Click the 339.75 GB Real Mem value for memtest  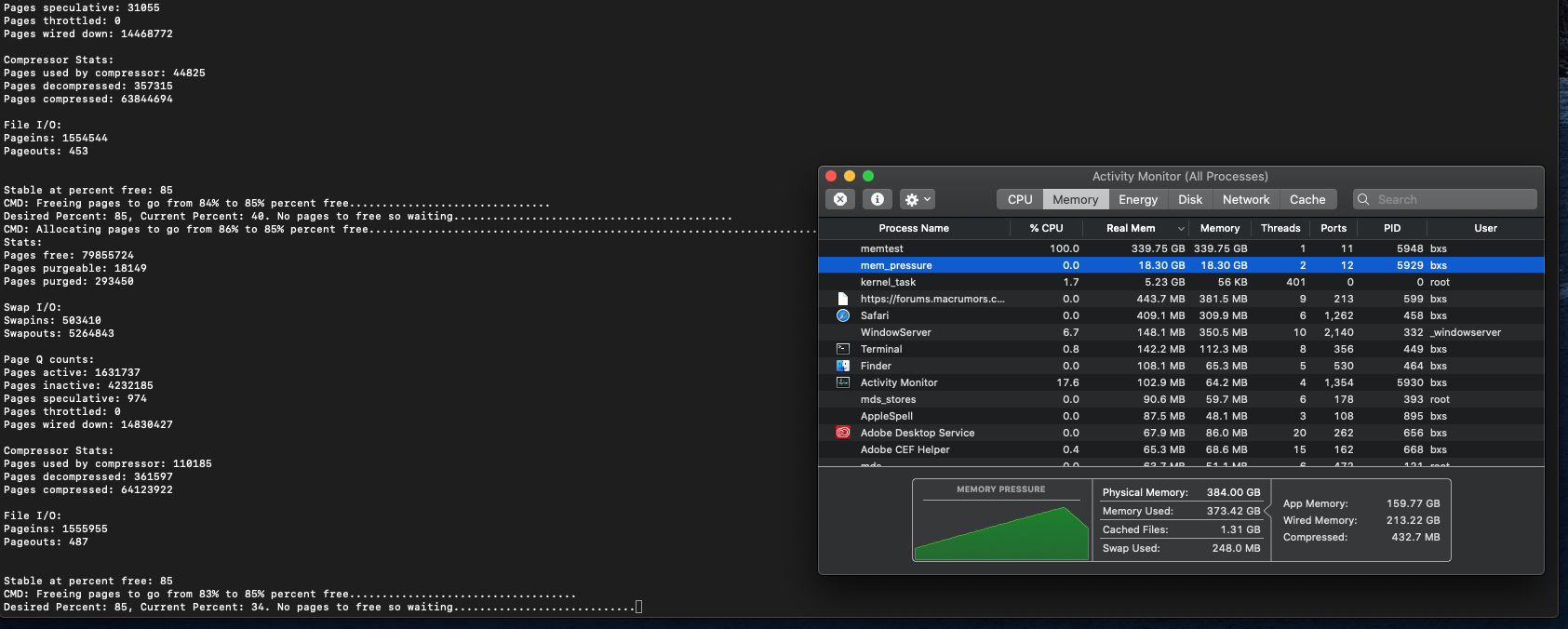tap(1158, 248)
